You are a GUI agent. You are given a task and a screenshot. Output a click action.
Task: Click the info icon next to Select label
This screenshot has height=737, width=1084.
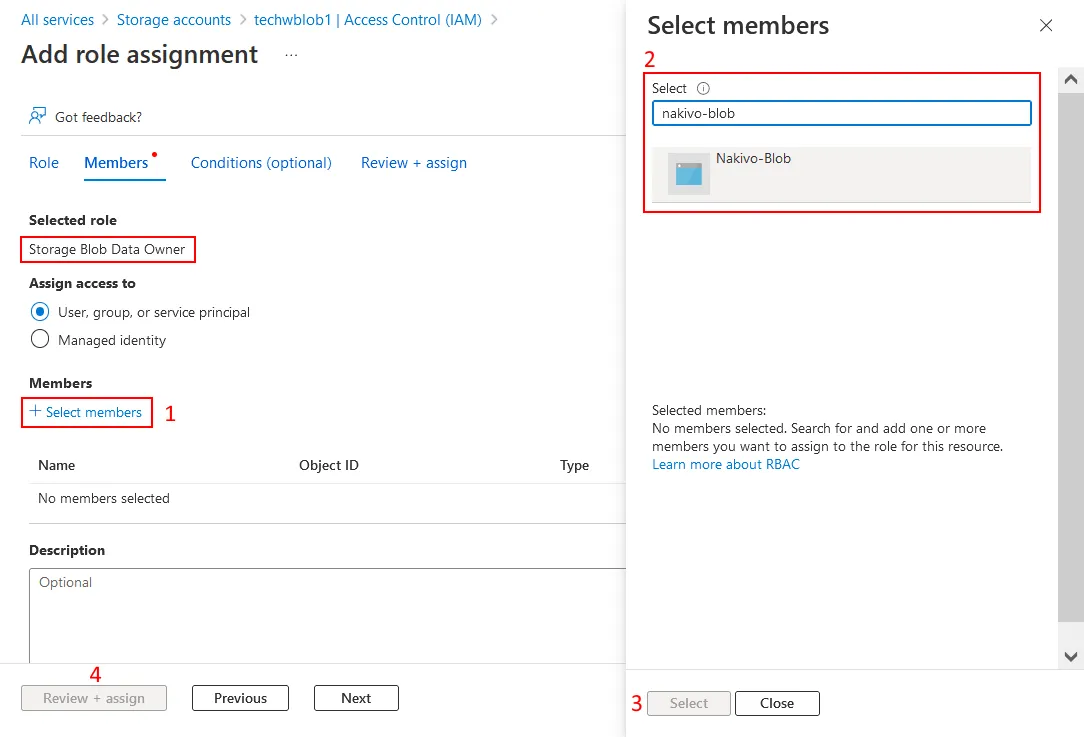(703, 88)
